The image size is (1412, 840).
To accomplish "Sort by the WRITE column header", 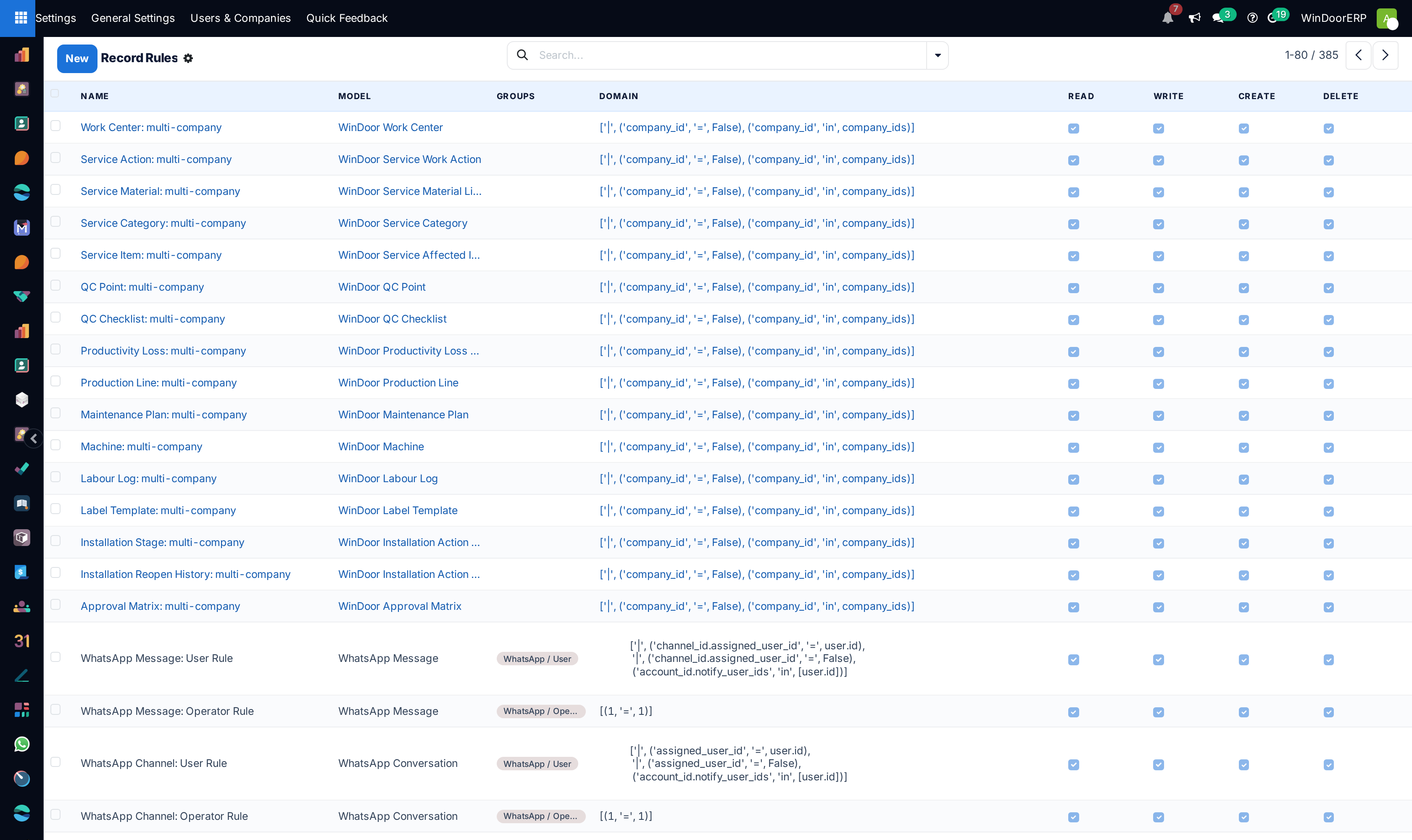I will [1168, 96].
